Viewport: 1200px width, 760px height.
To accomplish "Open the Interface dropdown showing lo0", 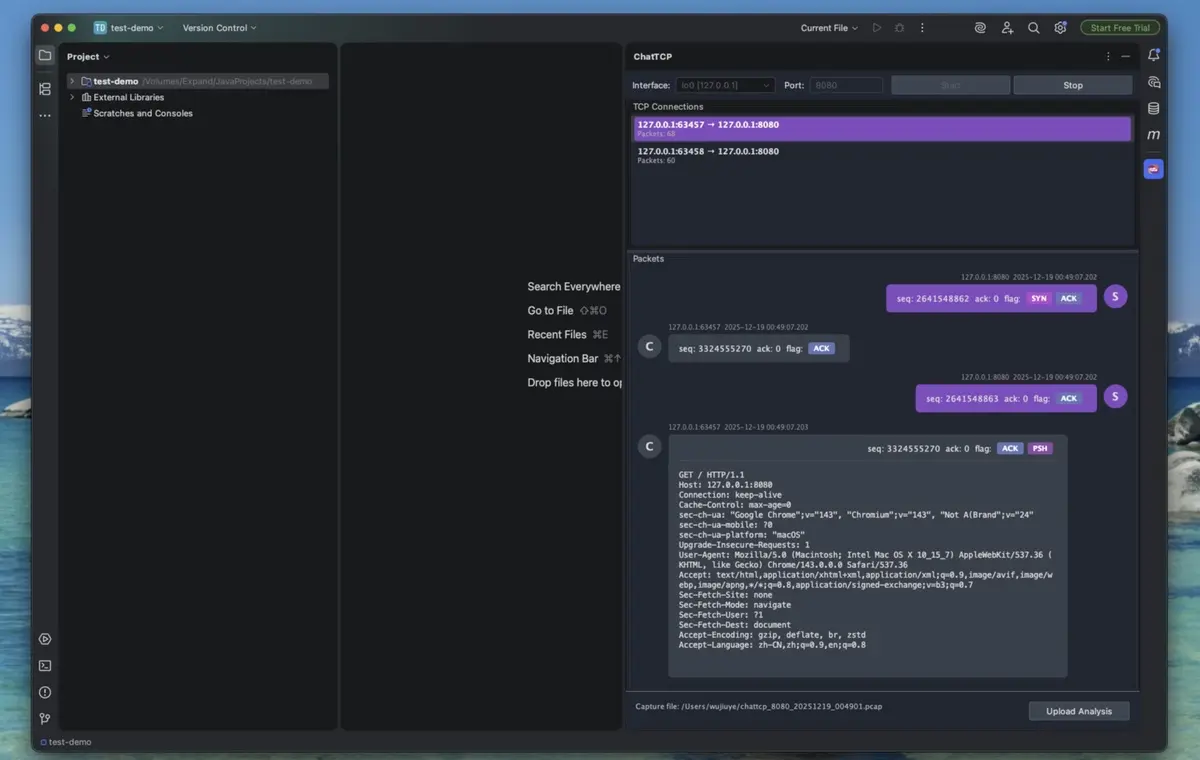I will click(724, 85).
